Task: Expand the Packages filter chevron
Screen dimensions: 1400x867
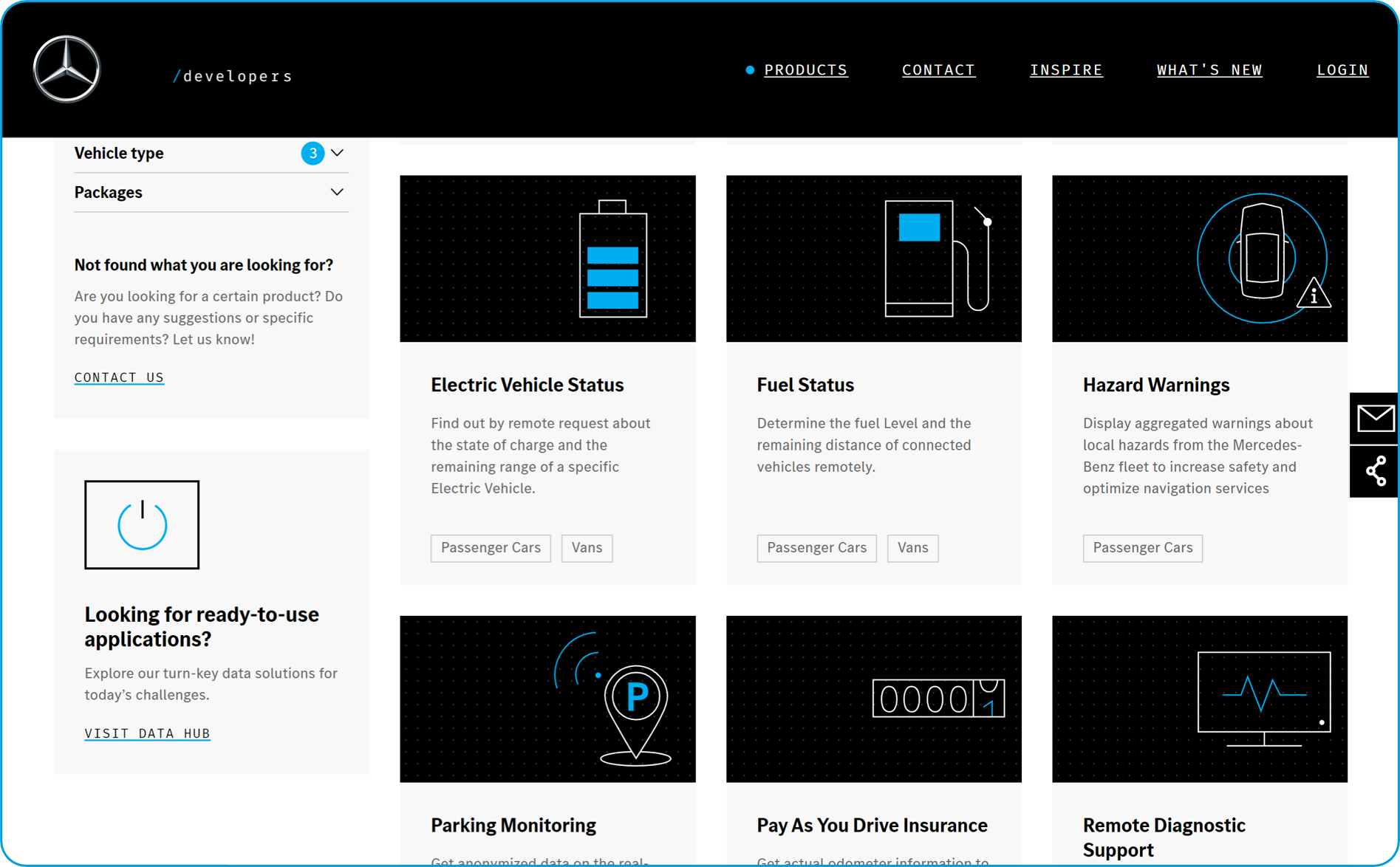Action: click(337, 193)
